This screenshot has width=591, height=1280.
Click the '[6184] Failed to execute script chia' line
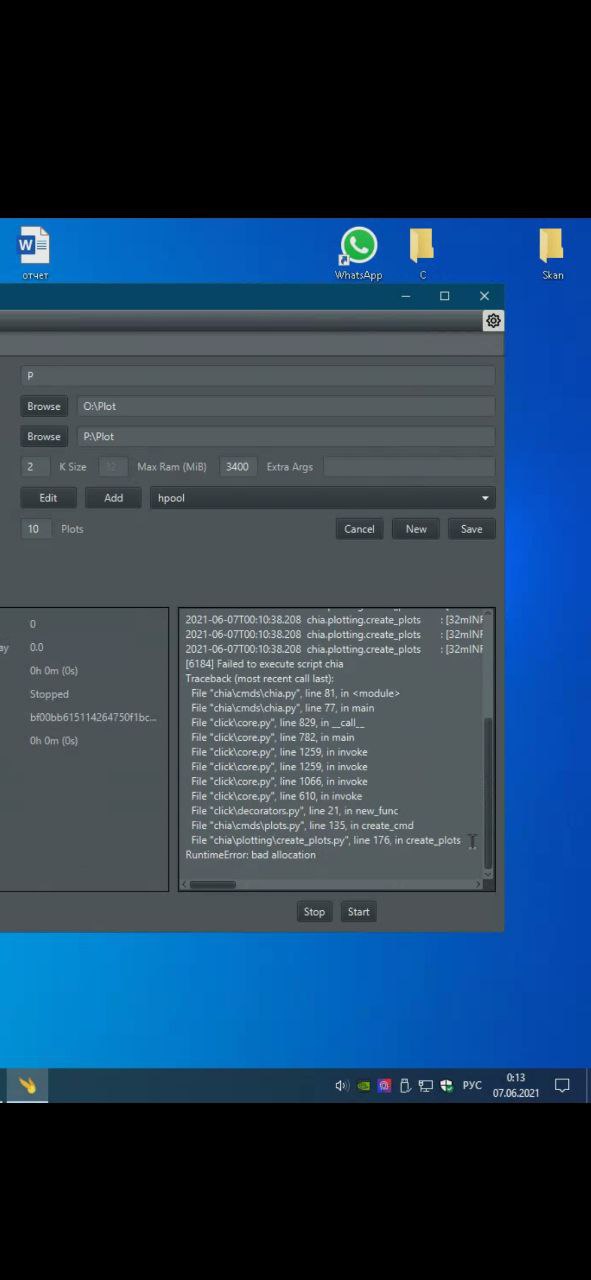tap(264, 664)
